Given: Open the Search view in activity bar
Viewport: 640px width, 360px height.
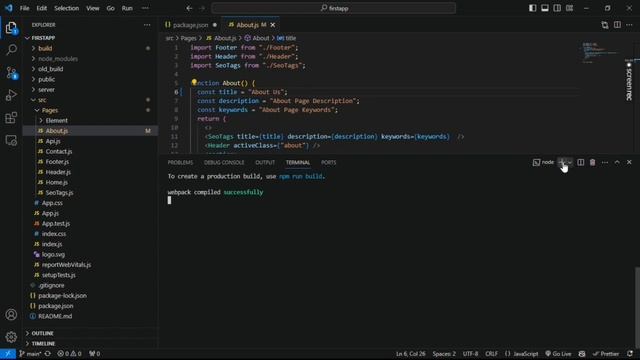Looking at the screenshot, I should [x=11, y=50].
